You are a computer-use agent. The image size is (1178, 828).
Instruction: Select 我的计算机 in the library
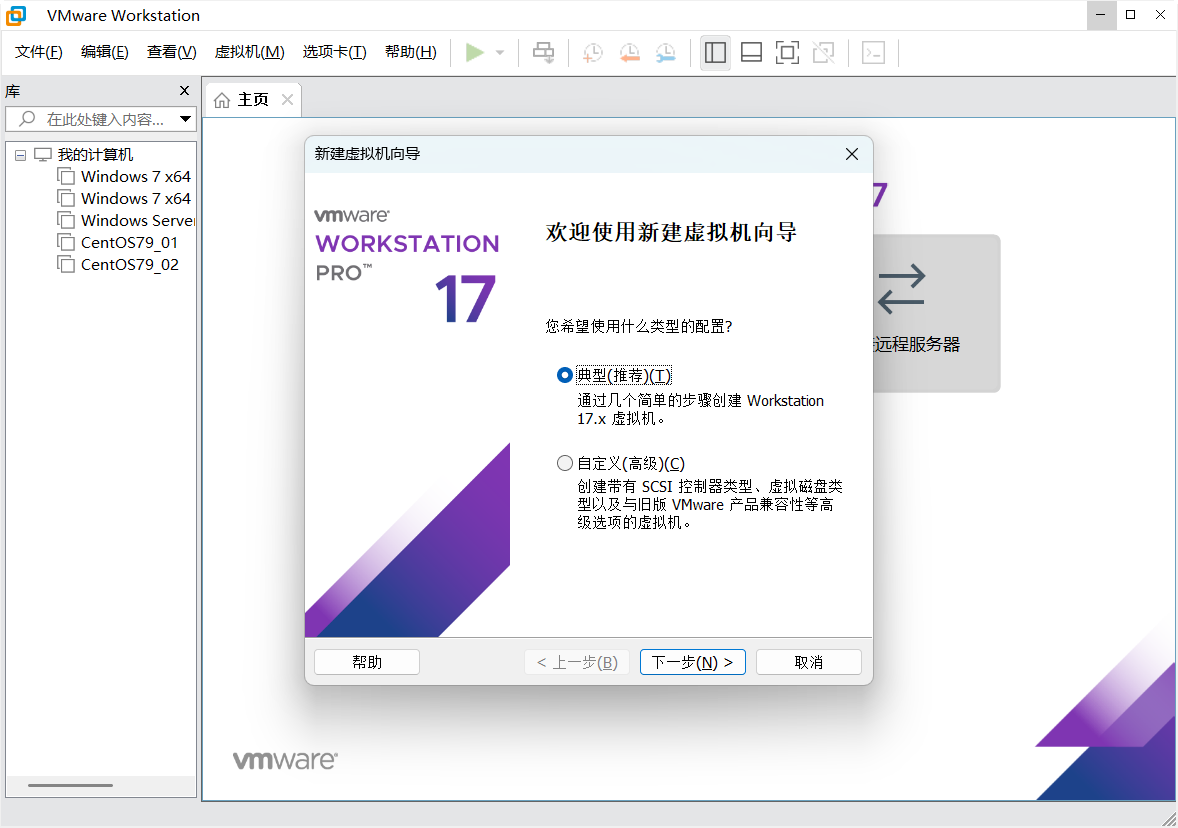point(95,155)
